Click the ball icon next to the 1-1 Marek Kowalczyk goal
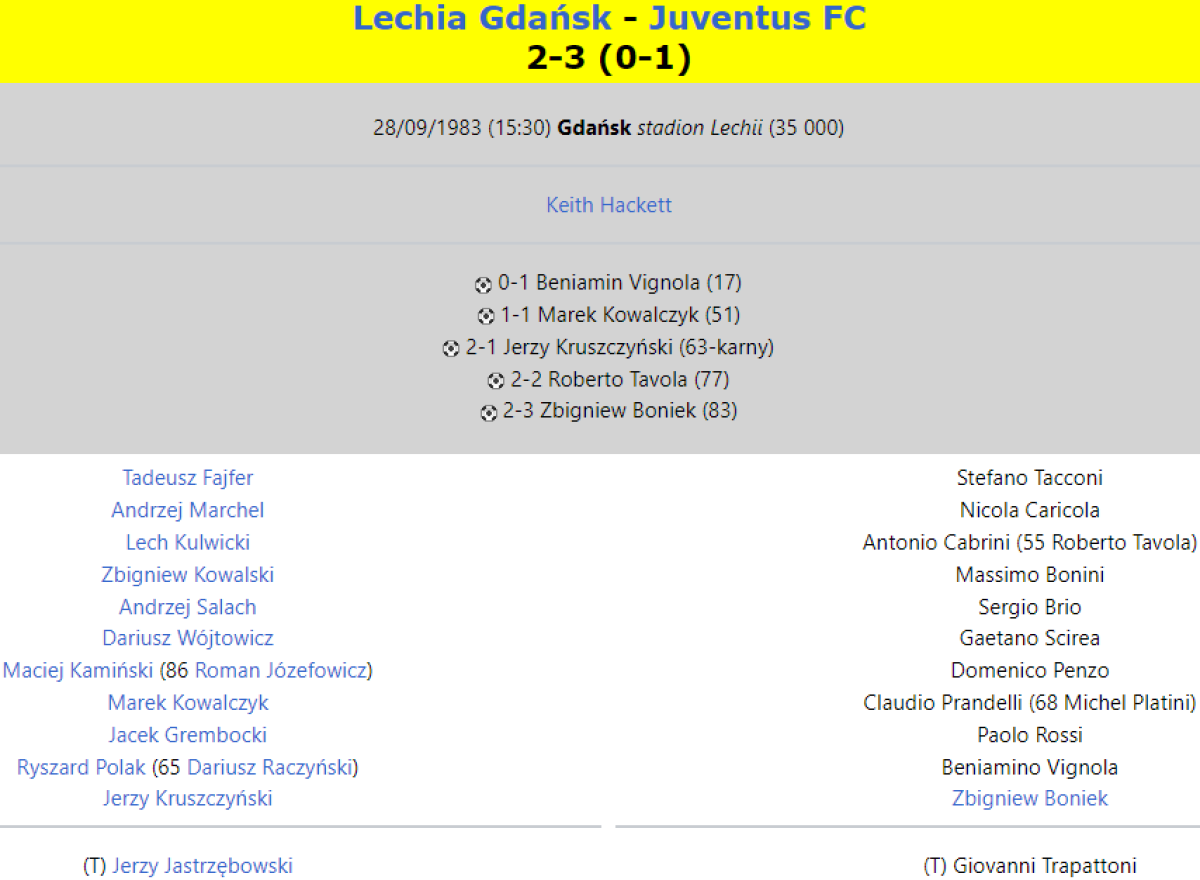Screen dimensions: 1200x880 pos(486,317)
